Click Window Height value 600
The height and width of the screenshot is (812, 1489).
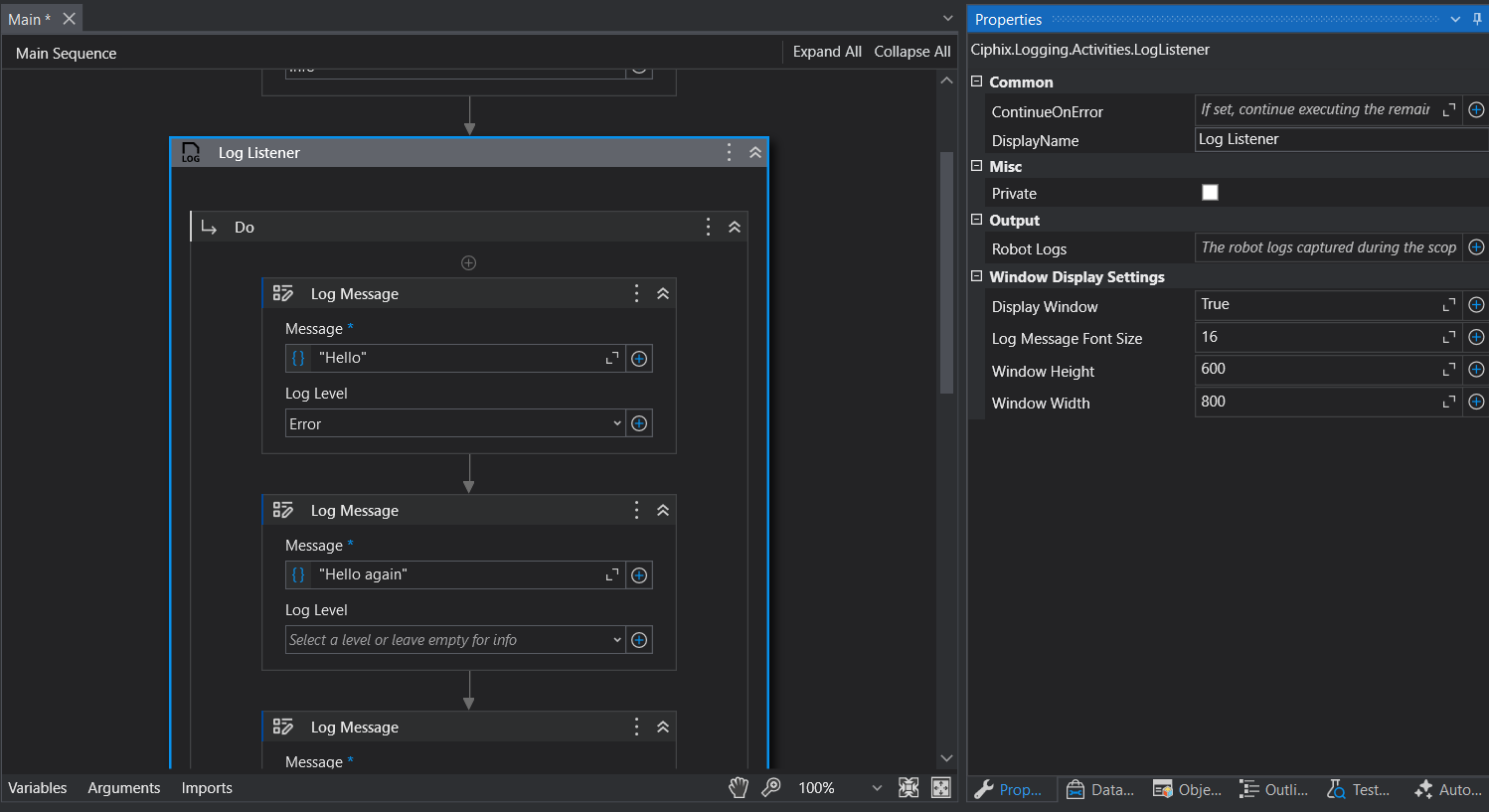click(1315, 369)
